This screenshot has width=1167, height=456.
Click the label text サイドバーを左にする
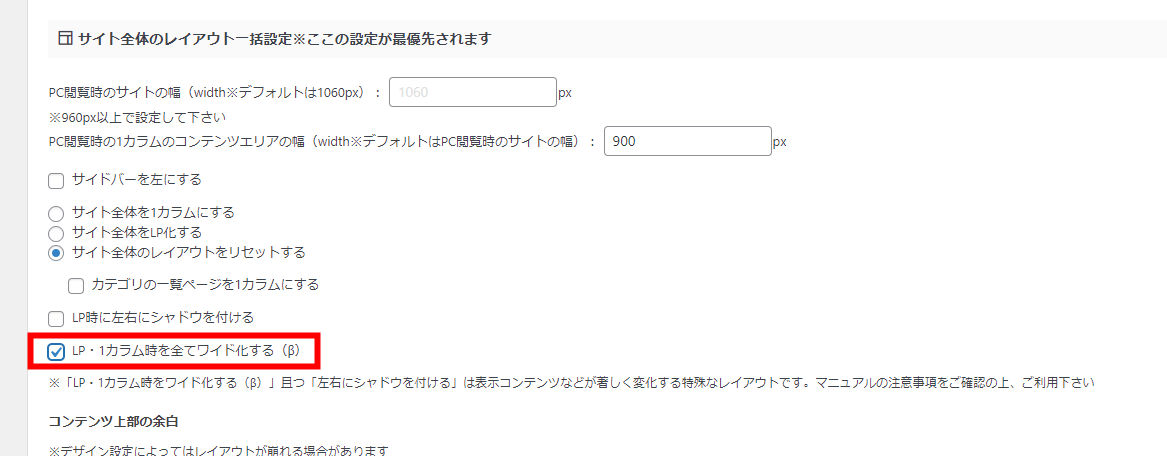137,180
